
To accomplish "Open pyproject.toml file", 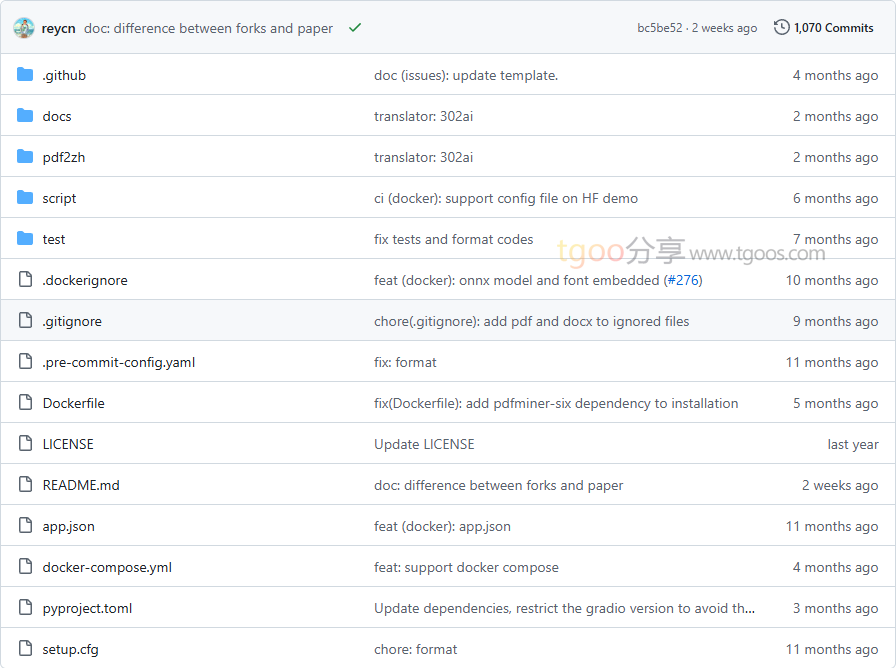I will pyautogui.click(x=87, y=608).
